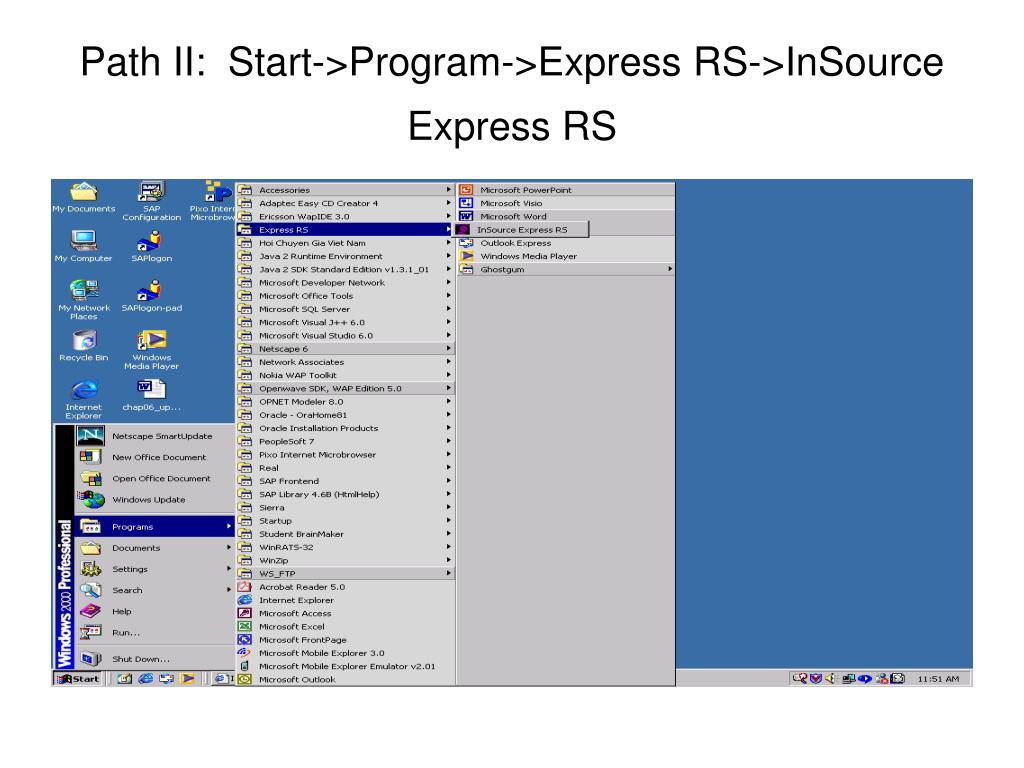Open Microsoft Visual Studio 6.0 folder

345,336
